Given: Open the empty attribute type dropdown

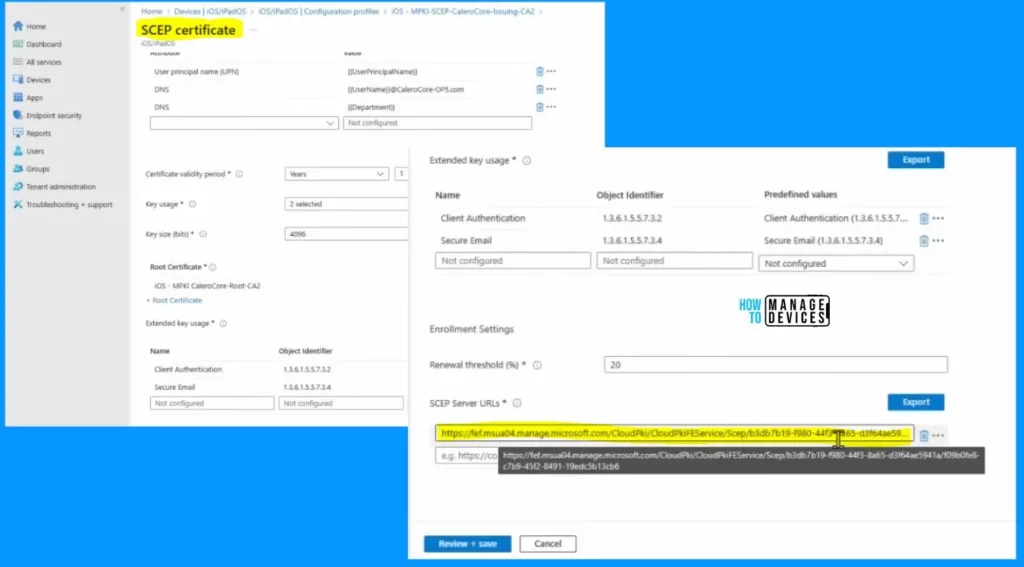Looking at the screenshot, I should [x=244, y=123].
